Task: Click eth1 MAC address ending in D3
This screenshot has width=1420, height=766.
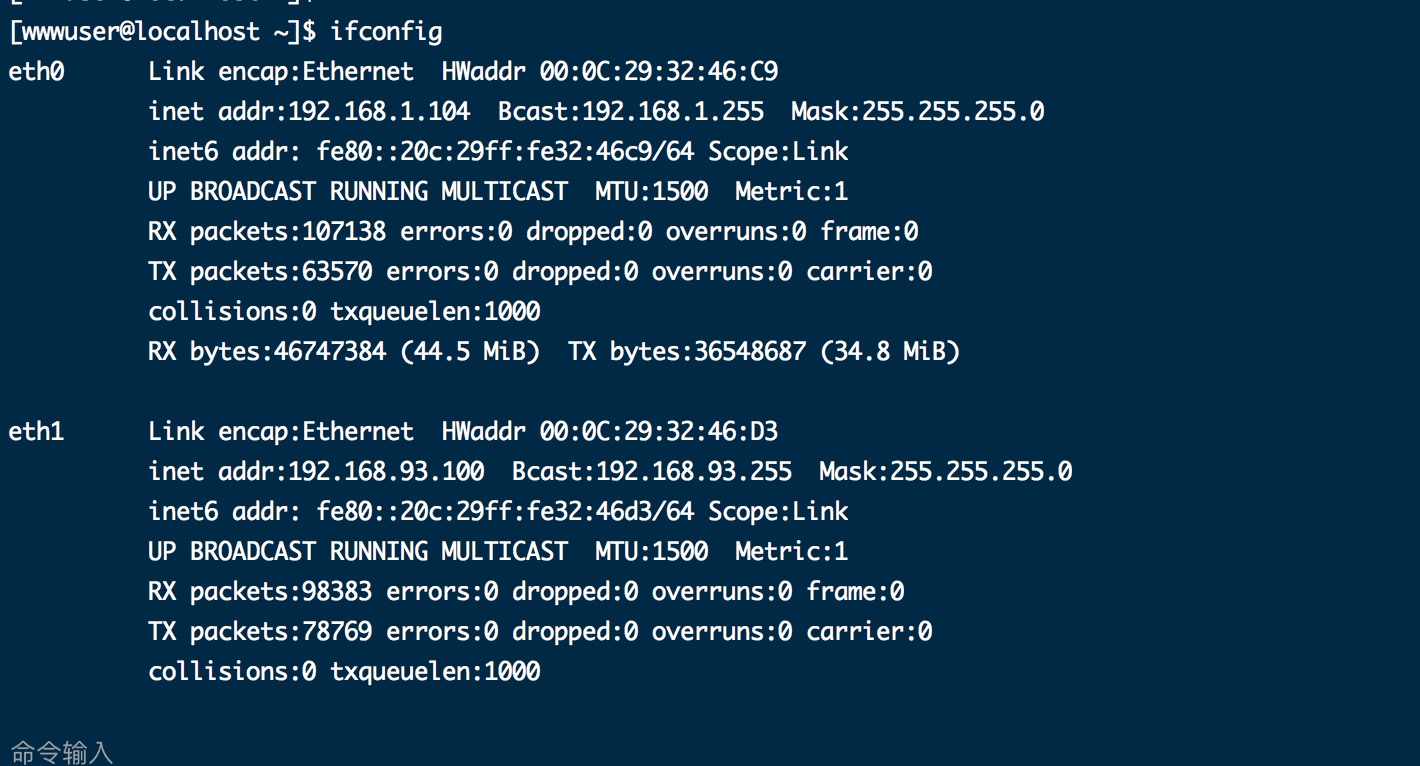Action: tap(659, 432)
